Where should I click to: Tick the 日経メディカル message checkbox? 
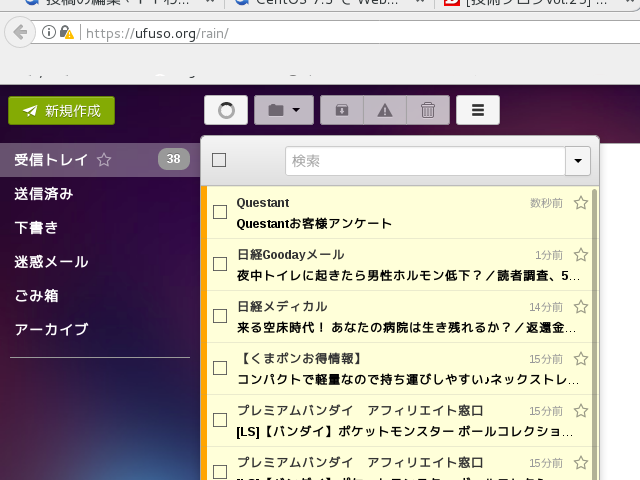pos(220,316)
